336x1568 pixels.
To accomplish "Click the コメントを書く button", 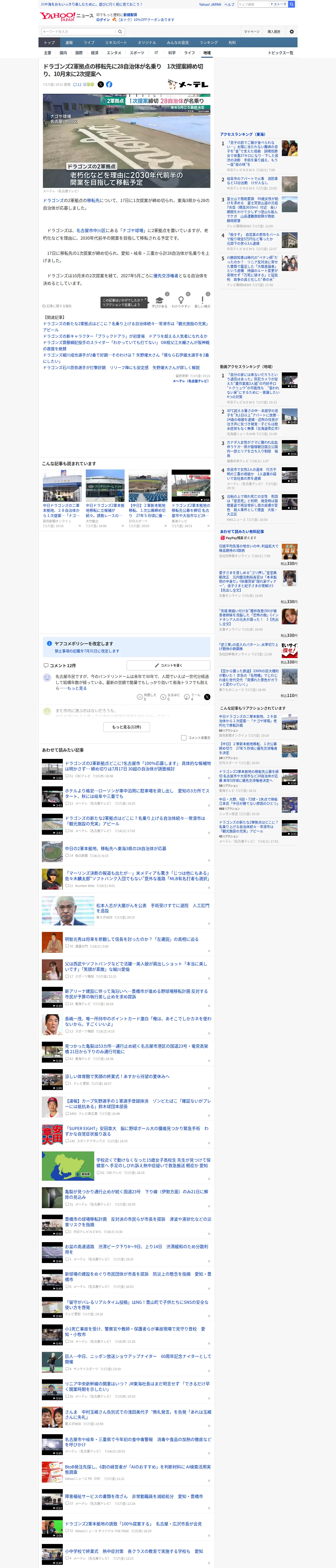I will point(168,665).
